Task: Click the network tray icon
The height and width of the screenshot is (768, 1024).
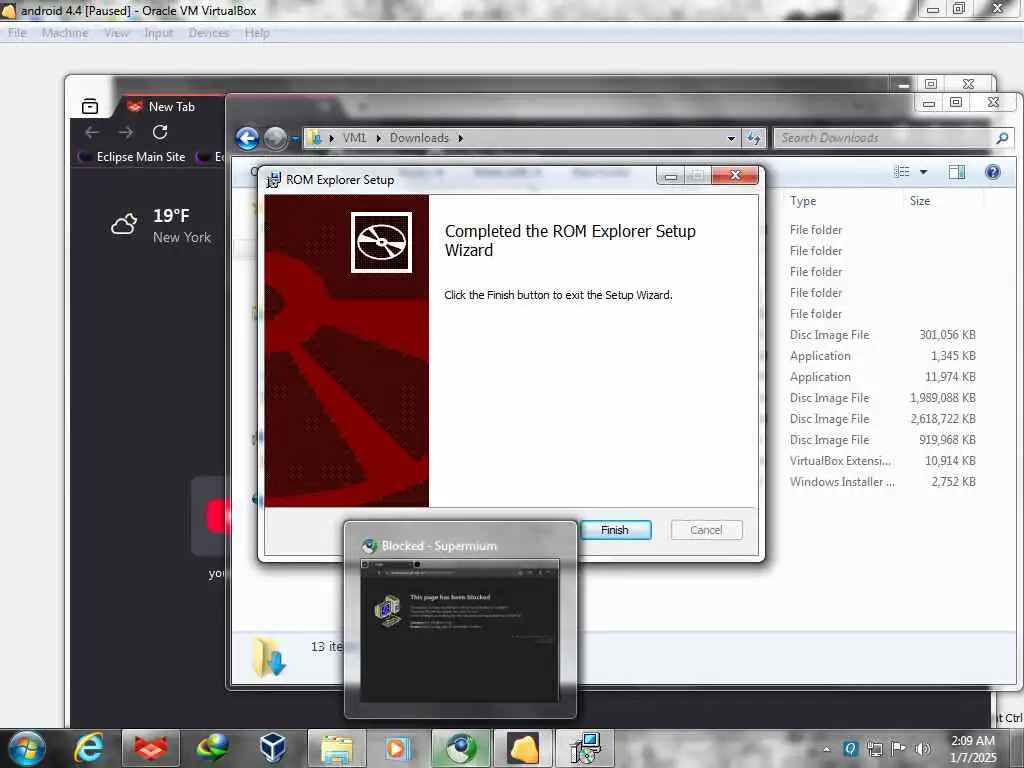Action: click(x=874, y=749)
